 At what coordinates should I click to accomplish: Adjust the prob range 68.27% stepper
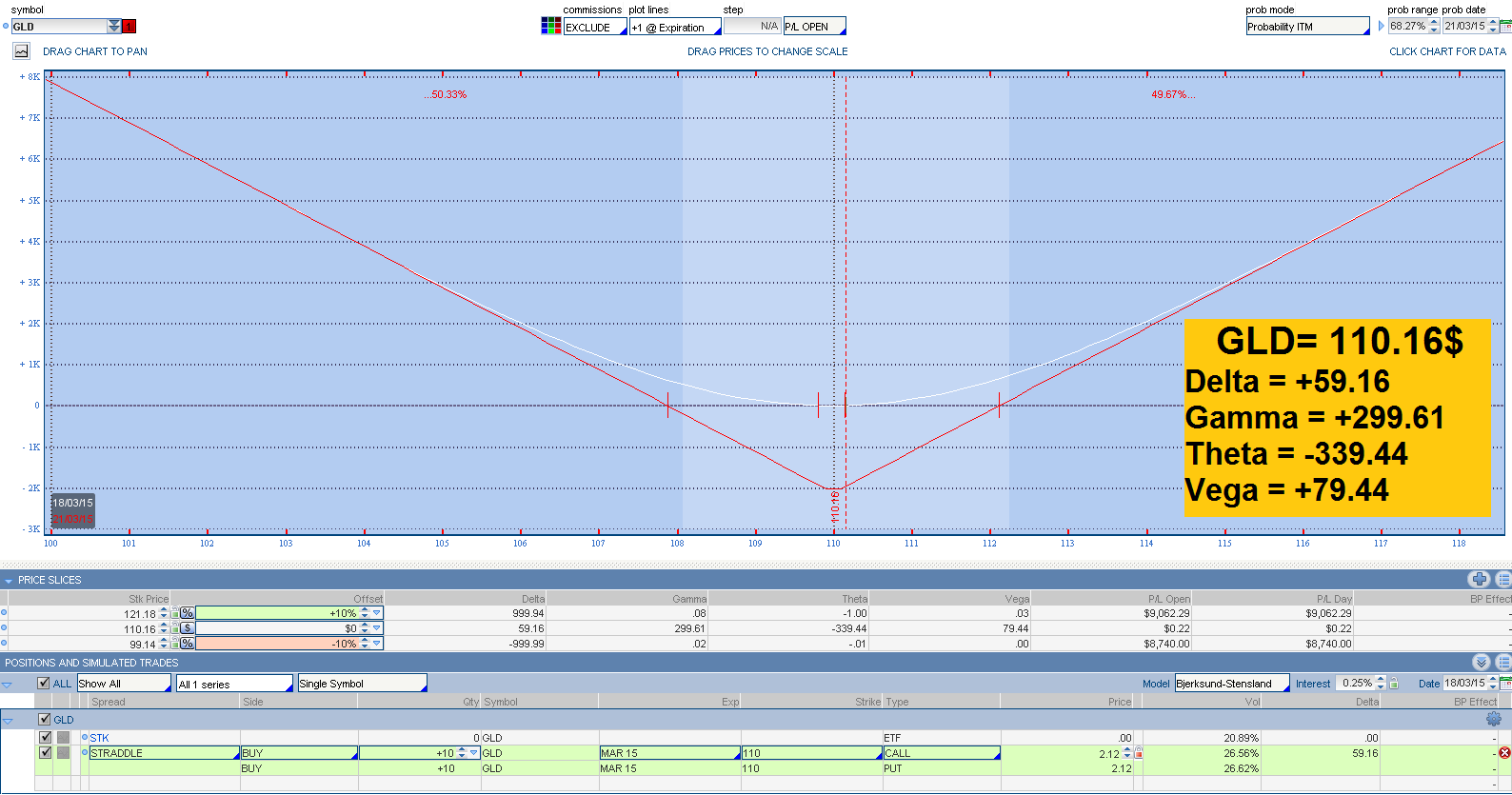pos(1434,27)
